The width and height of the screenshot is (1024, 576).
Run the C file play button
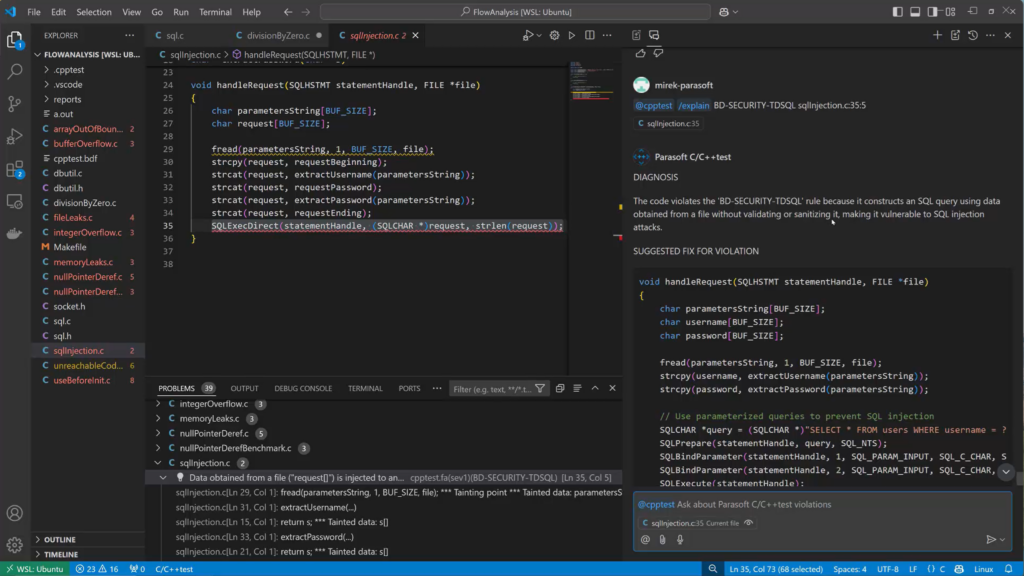pos(571,35)
